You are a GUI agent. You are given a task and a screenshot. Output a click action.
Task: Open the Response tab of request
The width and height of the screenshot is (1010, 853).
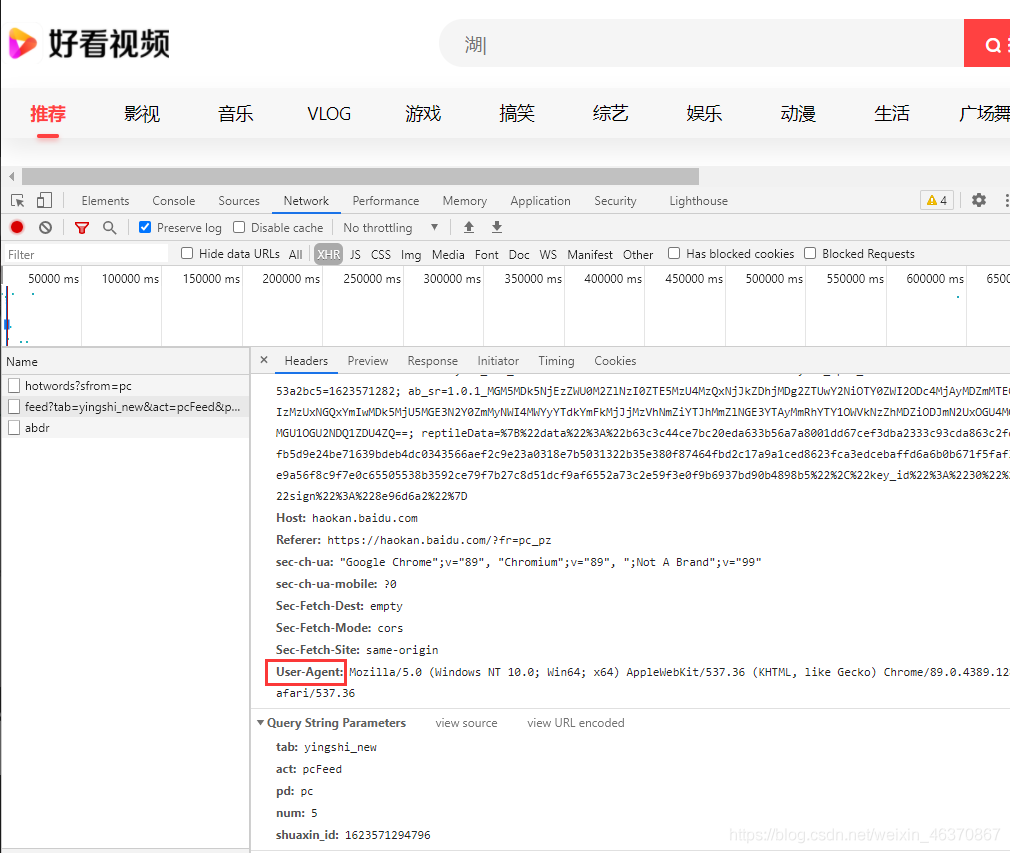(x=432, y=361)
